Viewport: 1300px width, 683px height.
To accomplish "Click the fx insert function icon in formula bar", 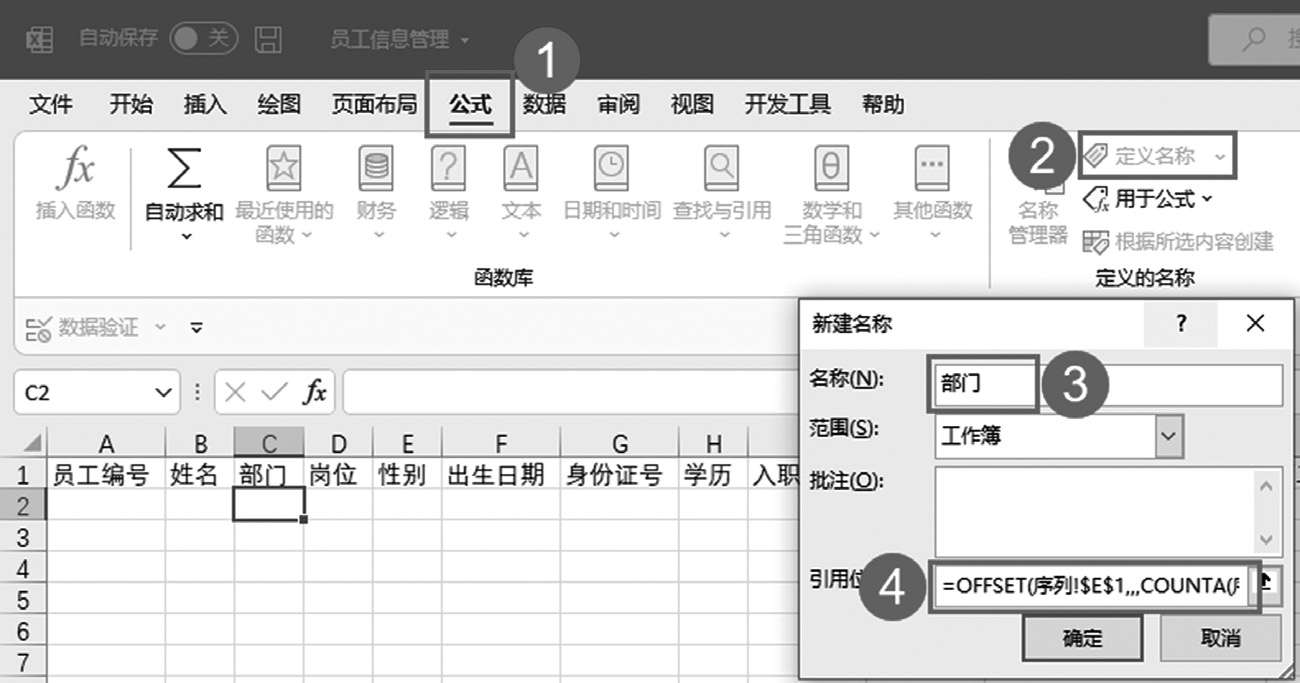I will [314, 393].
